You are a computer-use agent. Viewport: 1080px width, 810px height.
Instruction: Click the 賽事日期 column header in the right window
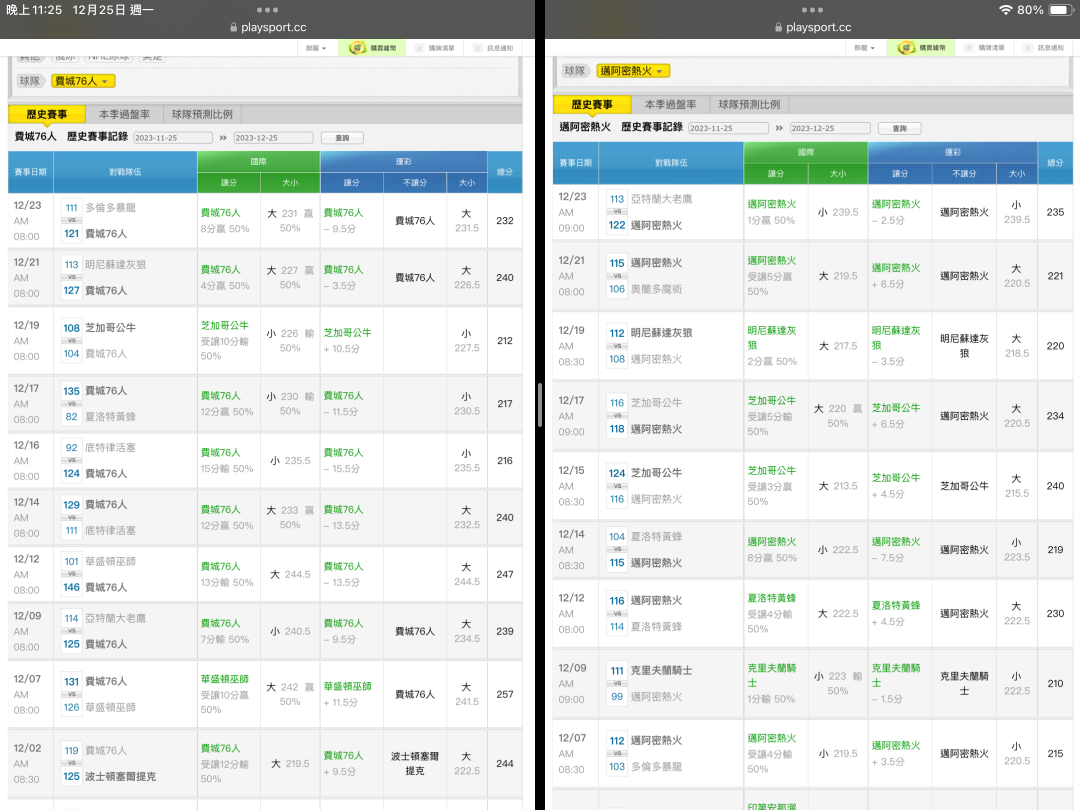click(x=576, y=163)
